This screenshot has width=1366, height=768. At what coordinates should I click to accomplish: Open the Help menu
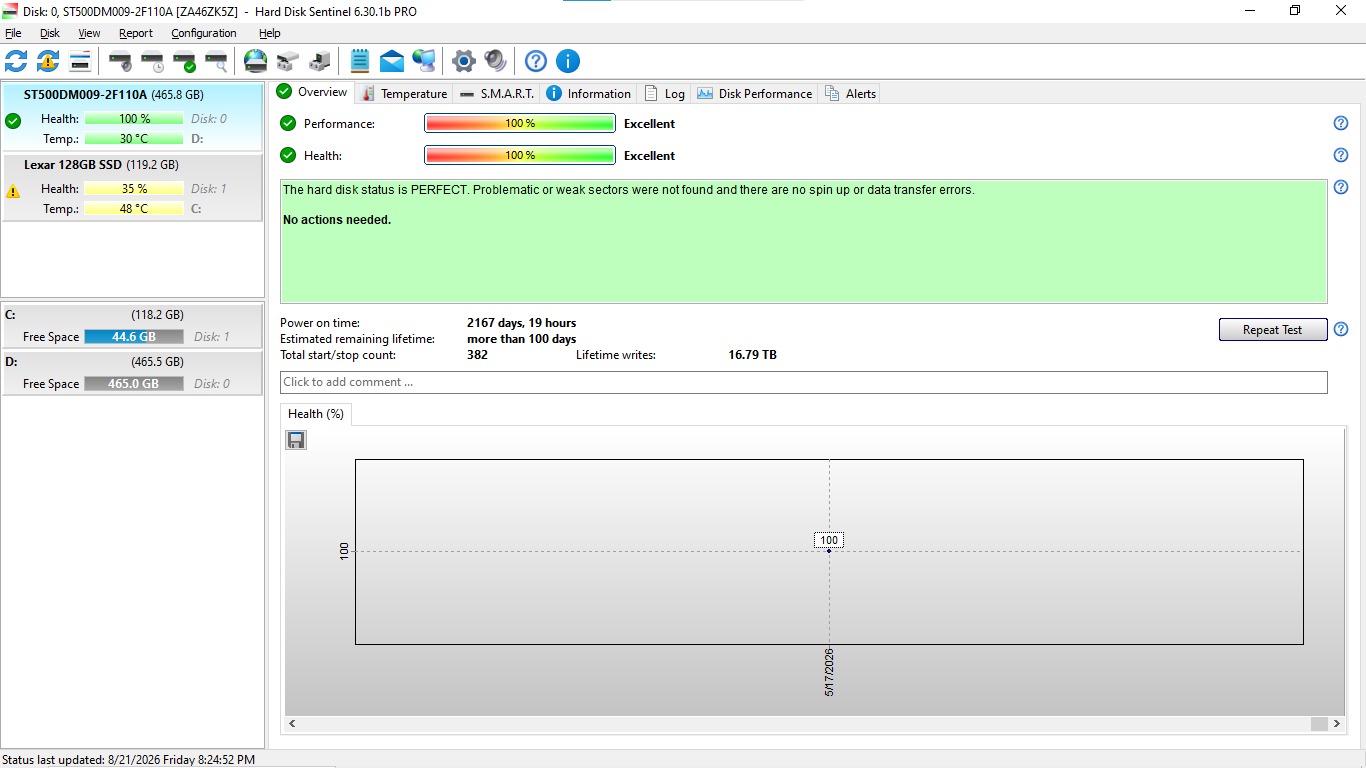[269, 33]
